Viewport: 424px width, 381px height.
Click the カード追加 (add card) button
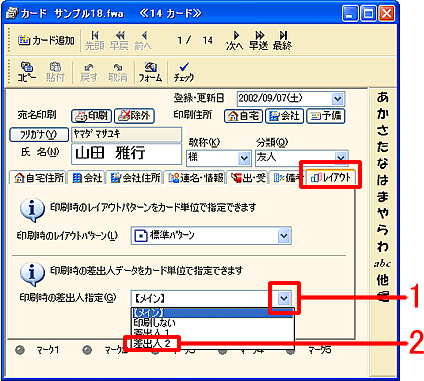click(46, 41)
